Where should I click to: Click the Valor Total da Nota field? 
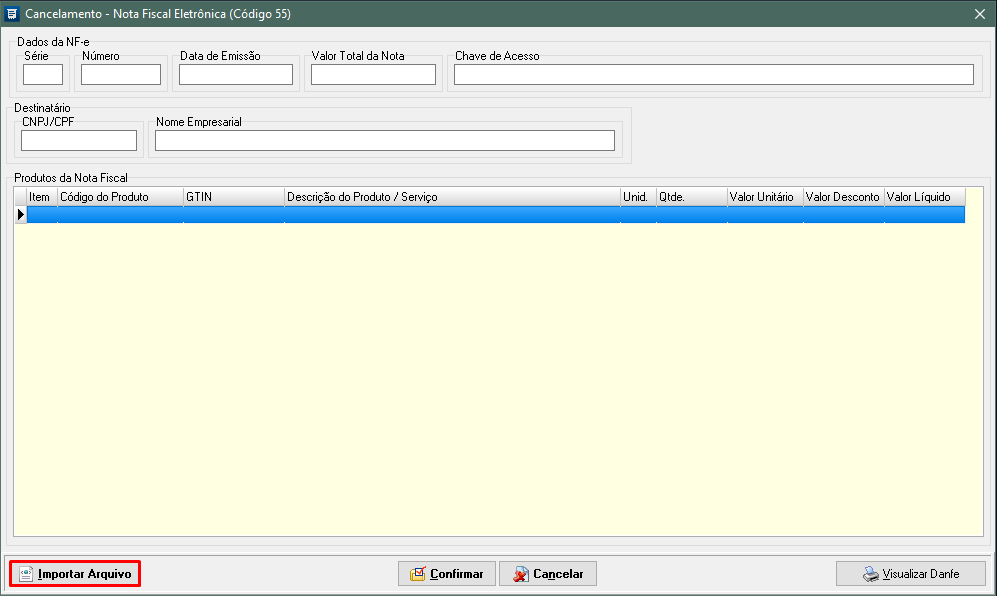[373, 75]
